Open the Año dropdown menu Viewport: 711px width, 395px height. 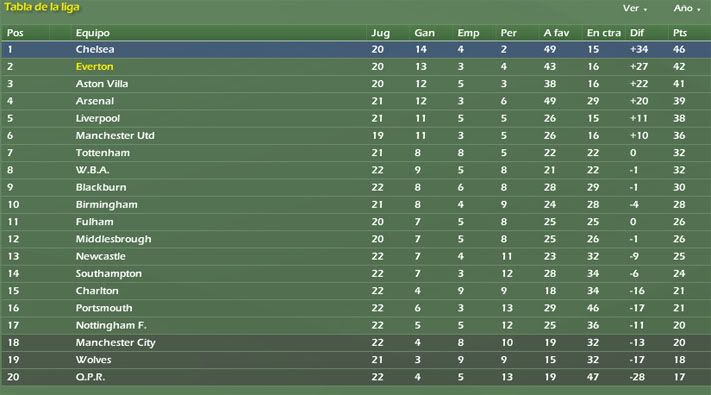tap(687, 8)
